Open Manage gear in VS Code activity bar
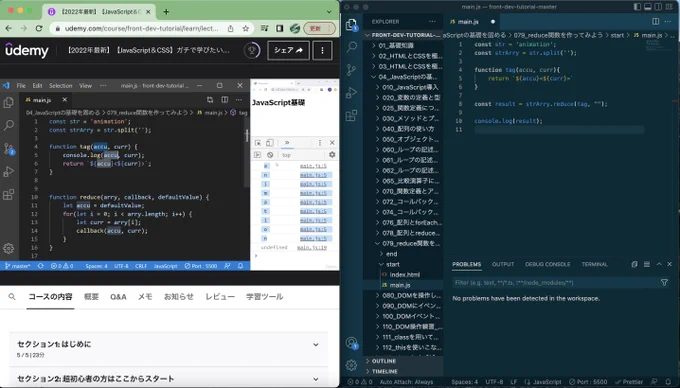The height and width of the screenshot is (388, 680). [352, 365]
